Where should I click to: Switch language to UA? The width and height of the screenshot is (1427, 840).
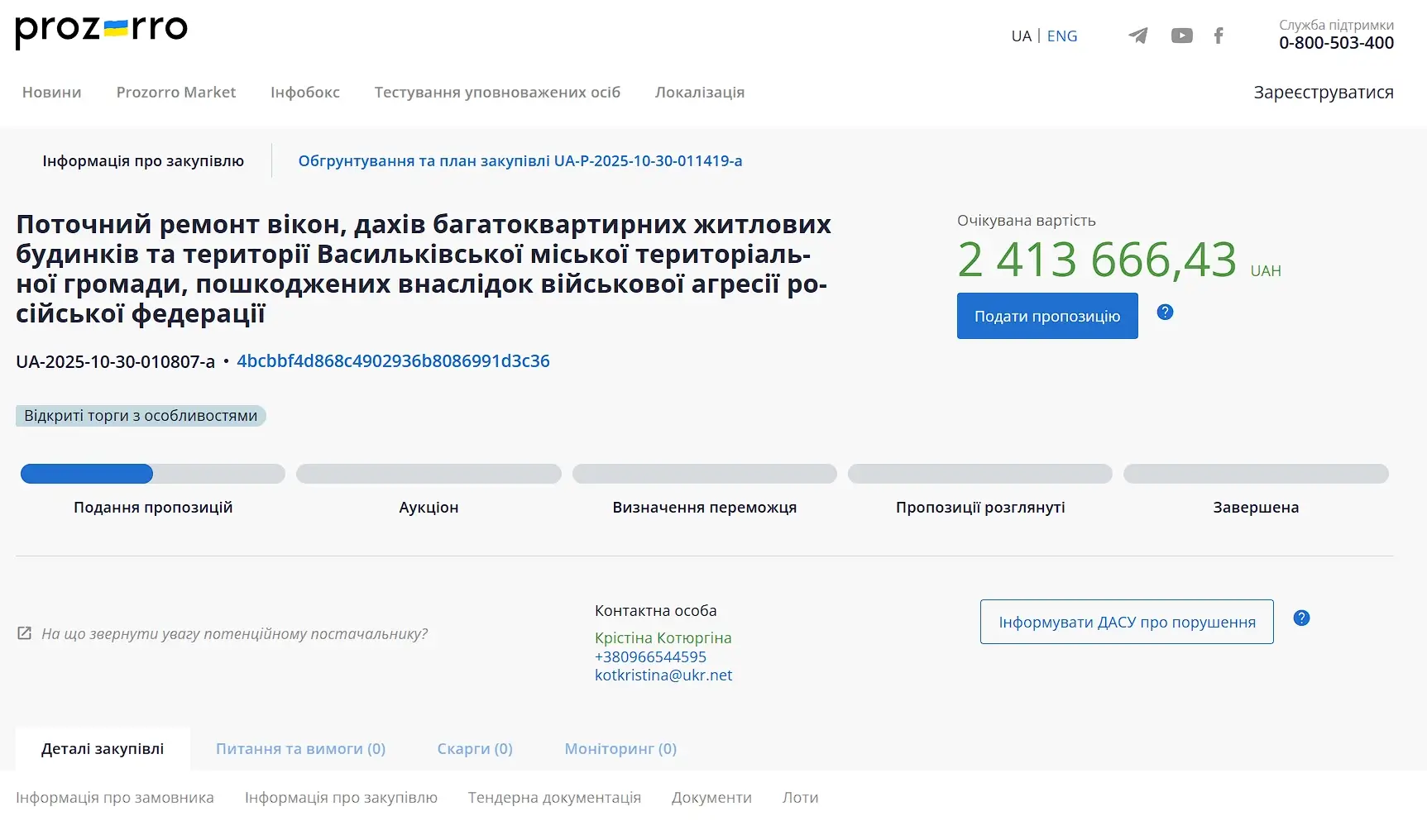1021,36
